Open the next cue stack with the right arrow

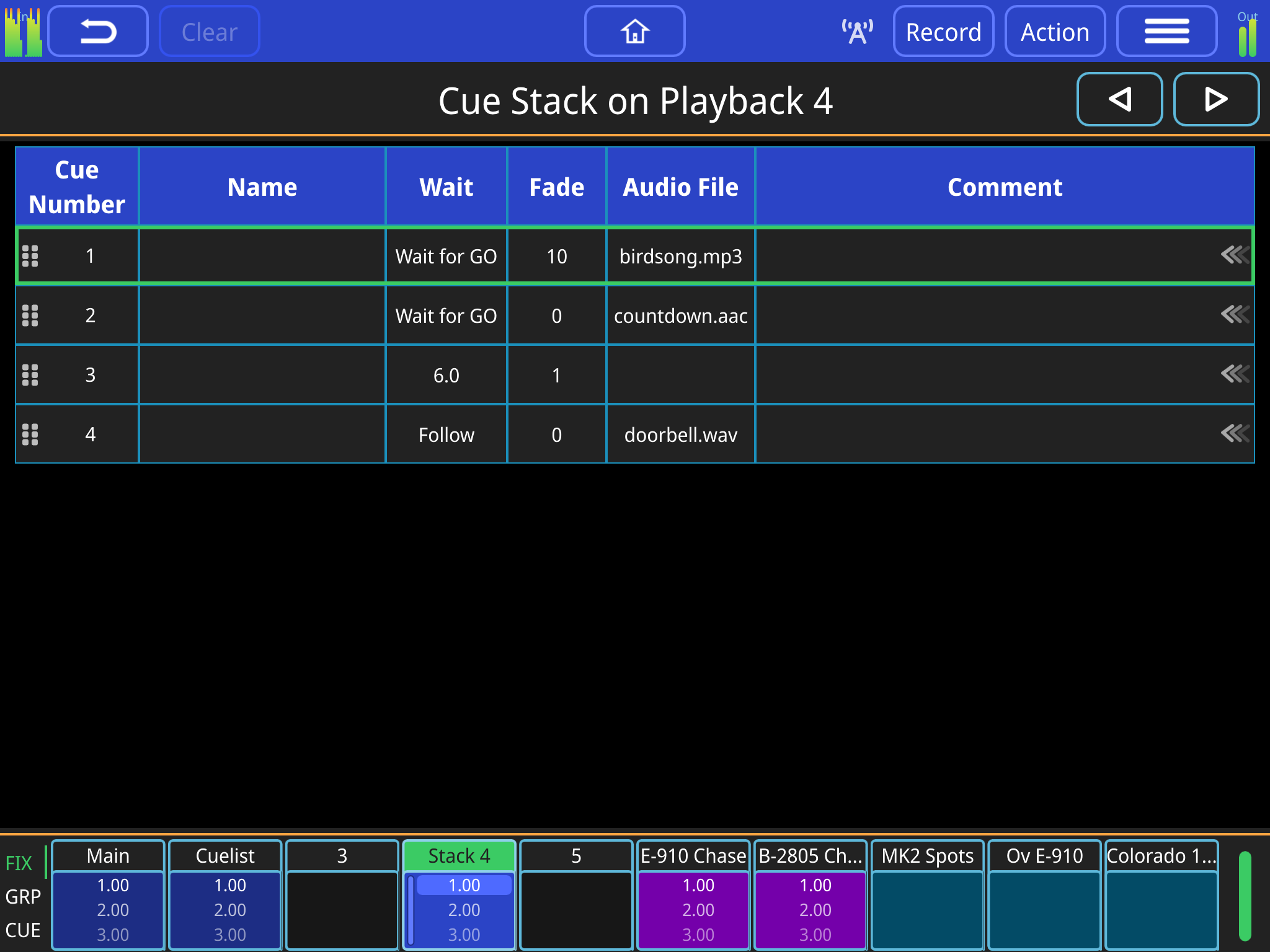1216,99
